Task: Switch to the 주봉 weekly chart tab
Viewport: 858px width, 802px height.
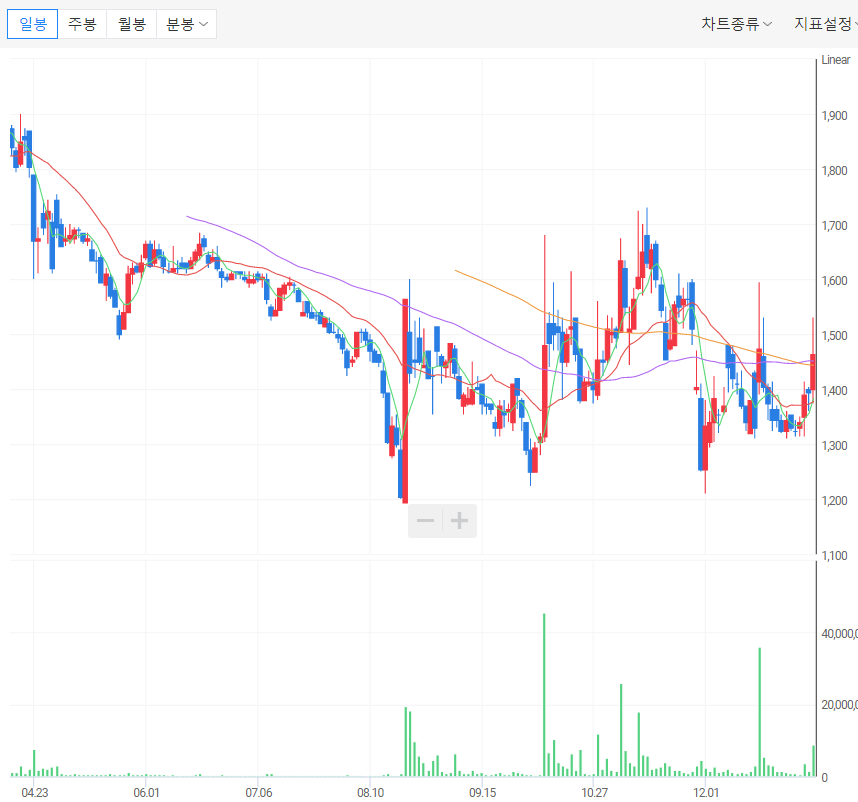Action: click(82, 24)
